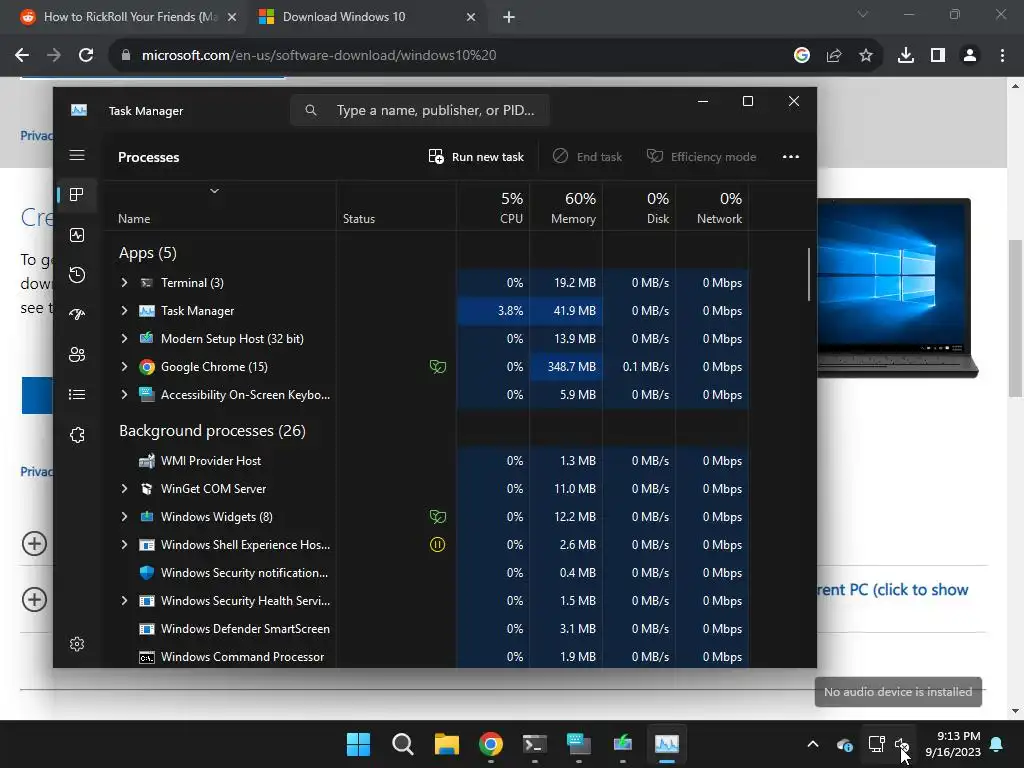This screenshot has height=768, width=1024.
Task: Click the Google icon in address bar
Action: click(x=802, y=56)
